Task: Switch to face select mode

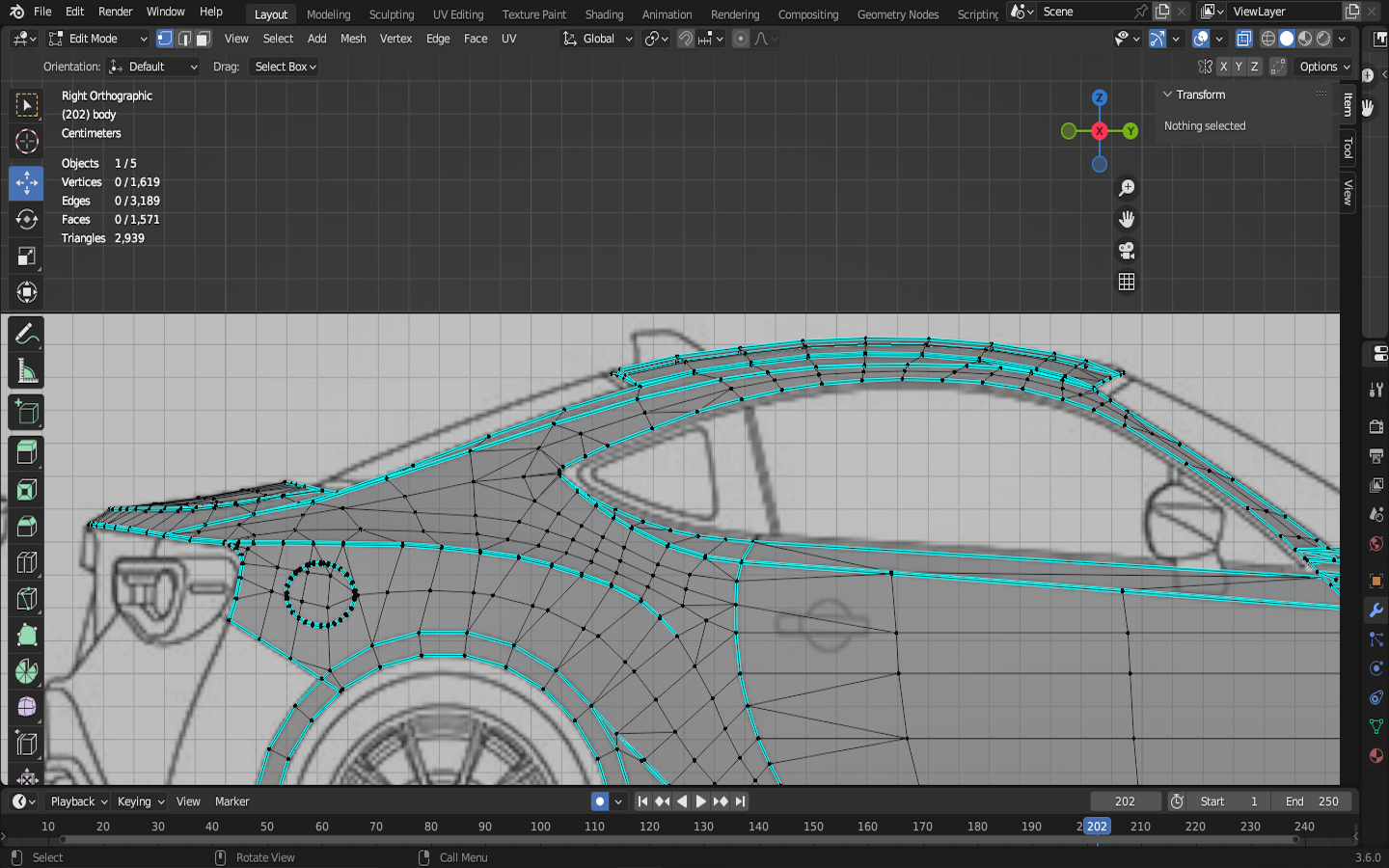Action: (203, 39)
